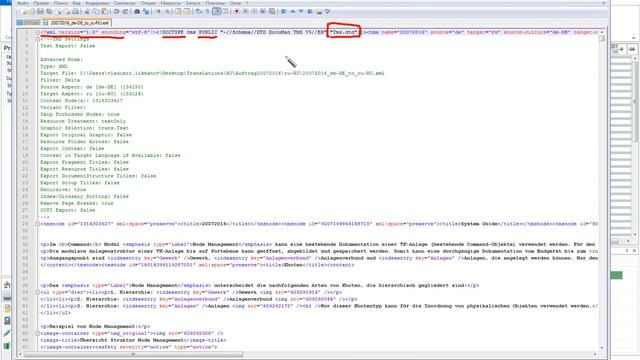The image size is (640, 360).
Task: Click text 'Test Export: false'
Action: coord(67,46)
